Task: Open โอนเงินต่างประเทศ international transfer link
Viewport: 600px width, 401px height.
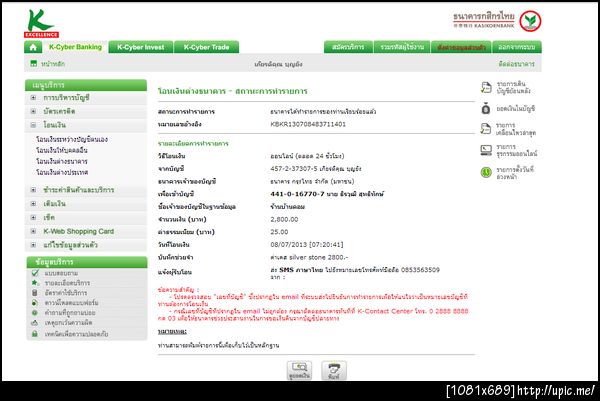Action: click(x=62, y=173)
